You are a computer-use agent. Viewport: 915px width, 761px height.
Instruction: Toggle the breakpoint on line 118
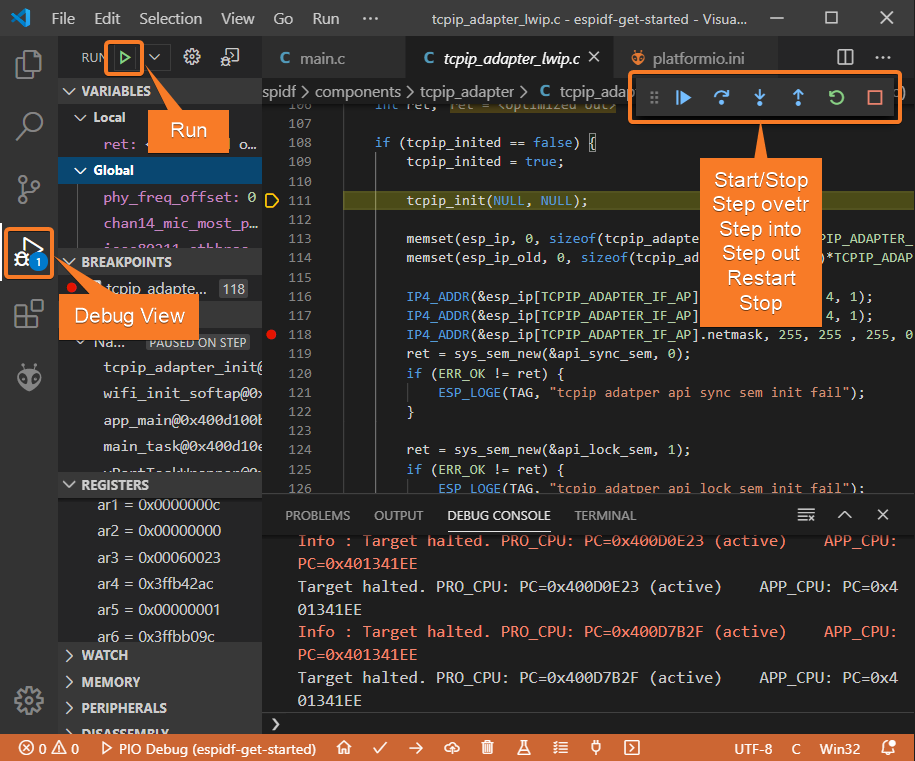pyautogui.click(x=271, y=334)
